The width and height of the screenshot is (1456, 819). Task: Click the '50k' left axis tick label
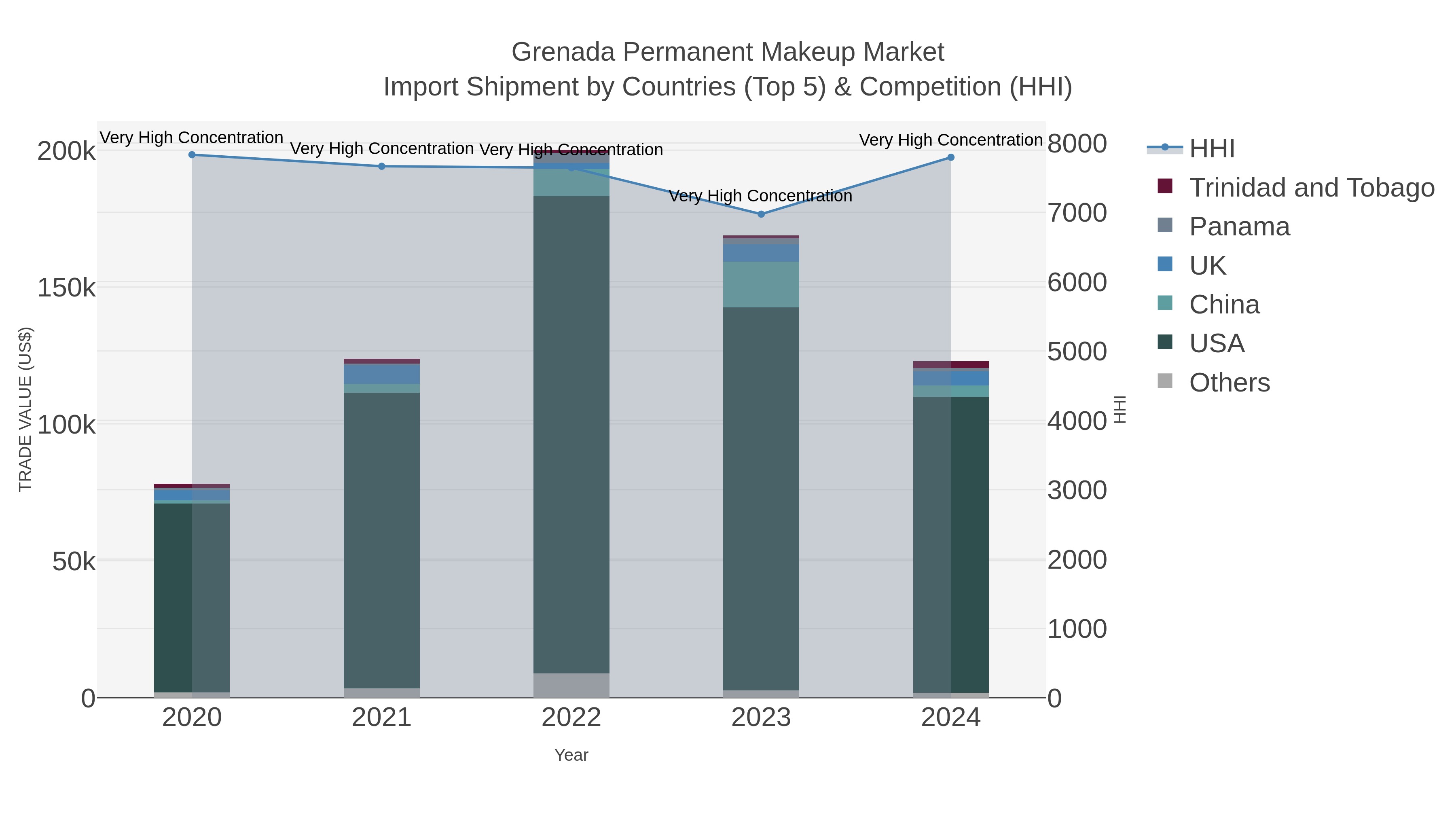pos(74,561)
